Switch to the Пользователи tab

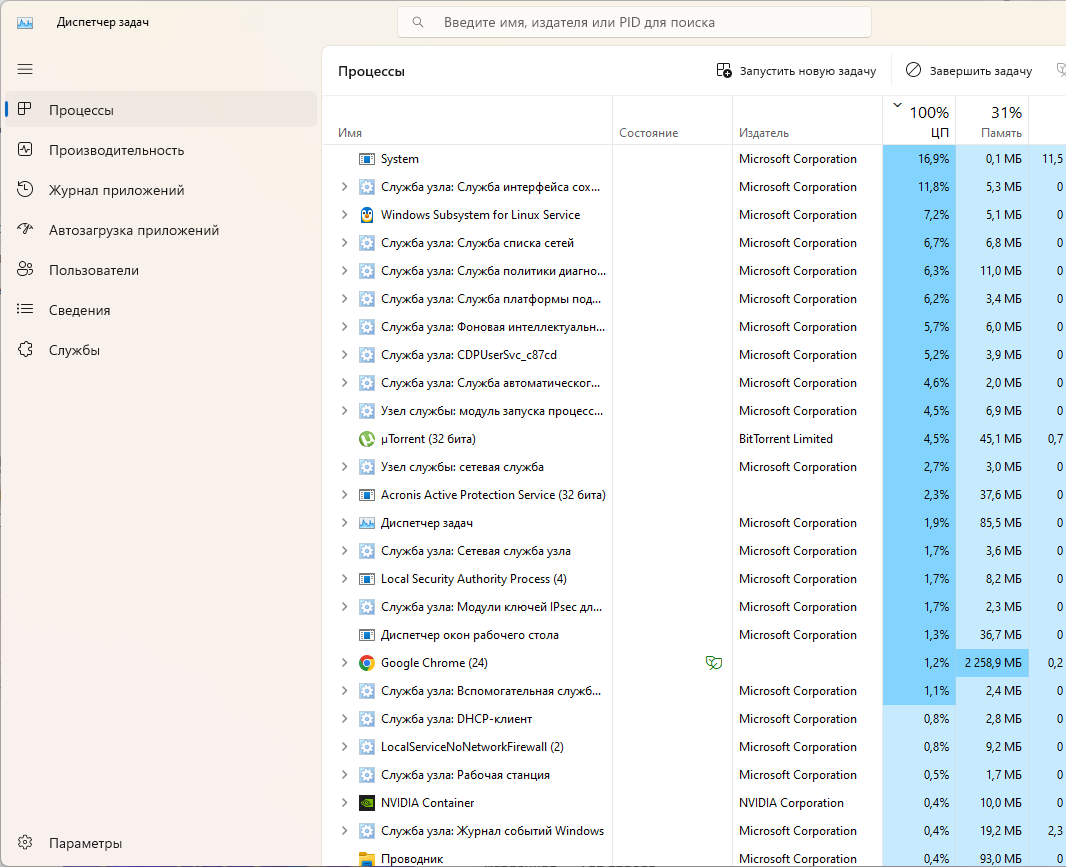(x=94, y=270)
